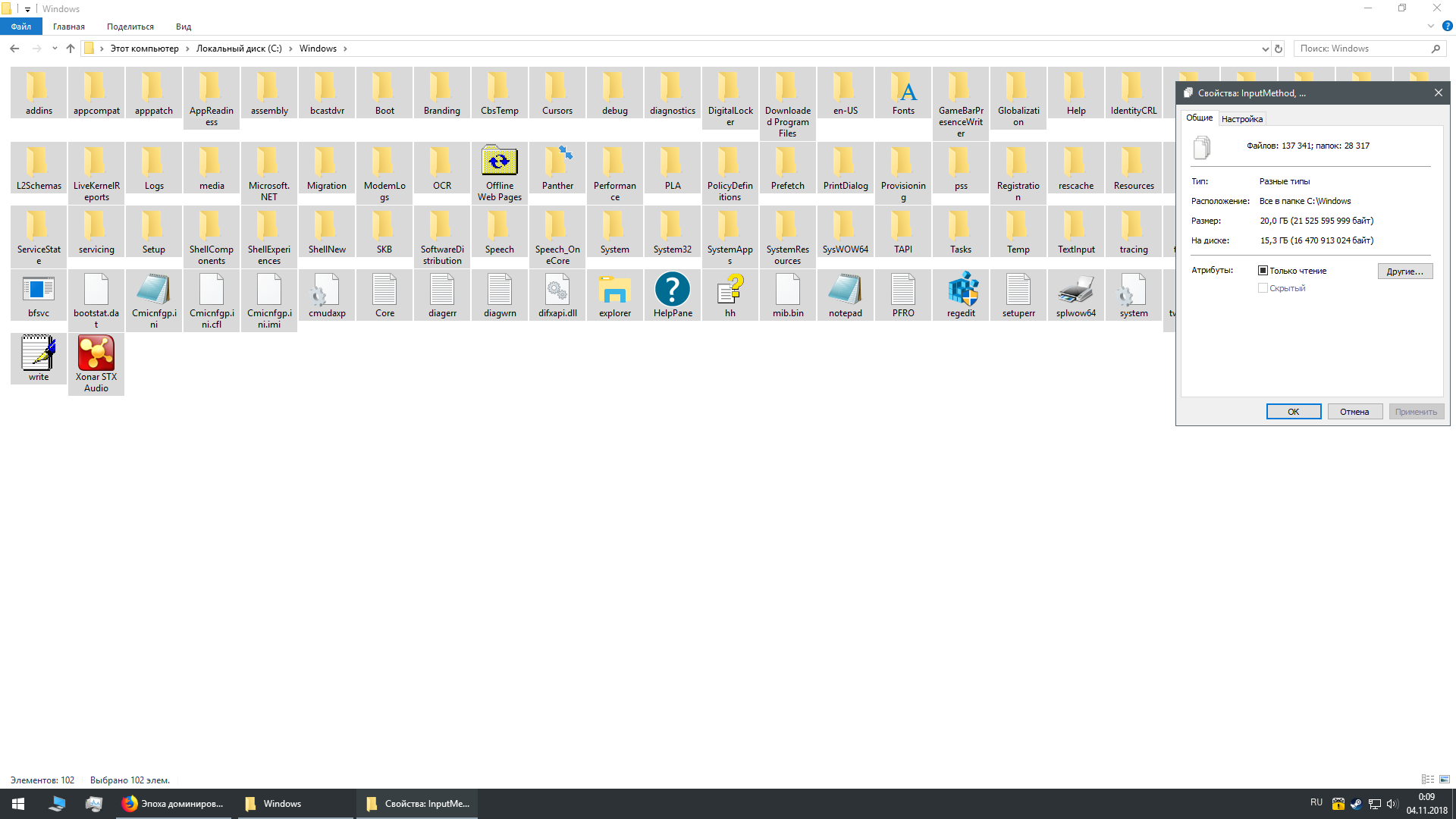Switch to large icons view toggle
The width and height of the screenshot is (1456, 819).
1445,780
